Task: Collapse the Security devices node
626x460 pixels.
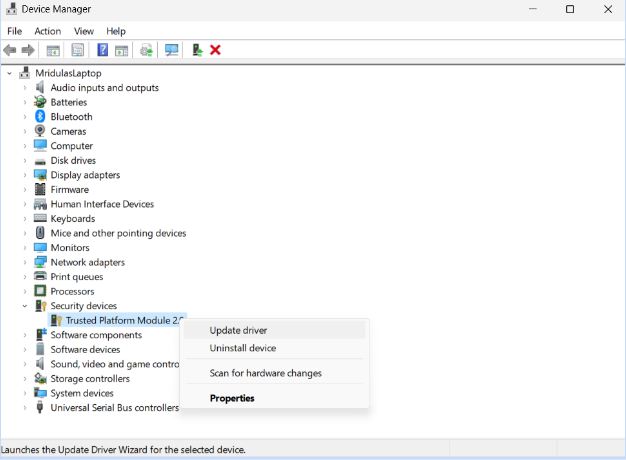Action: [x=25, y=306]
